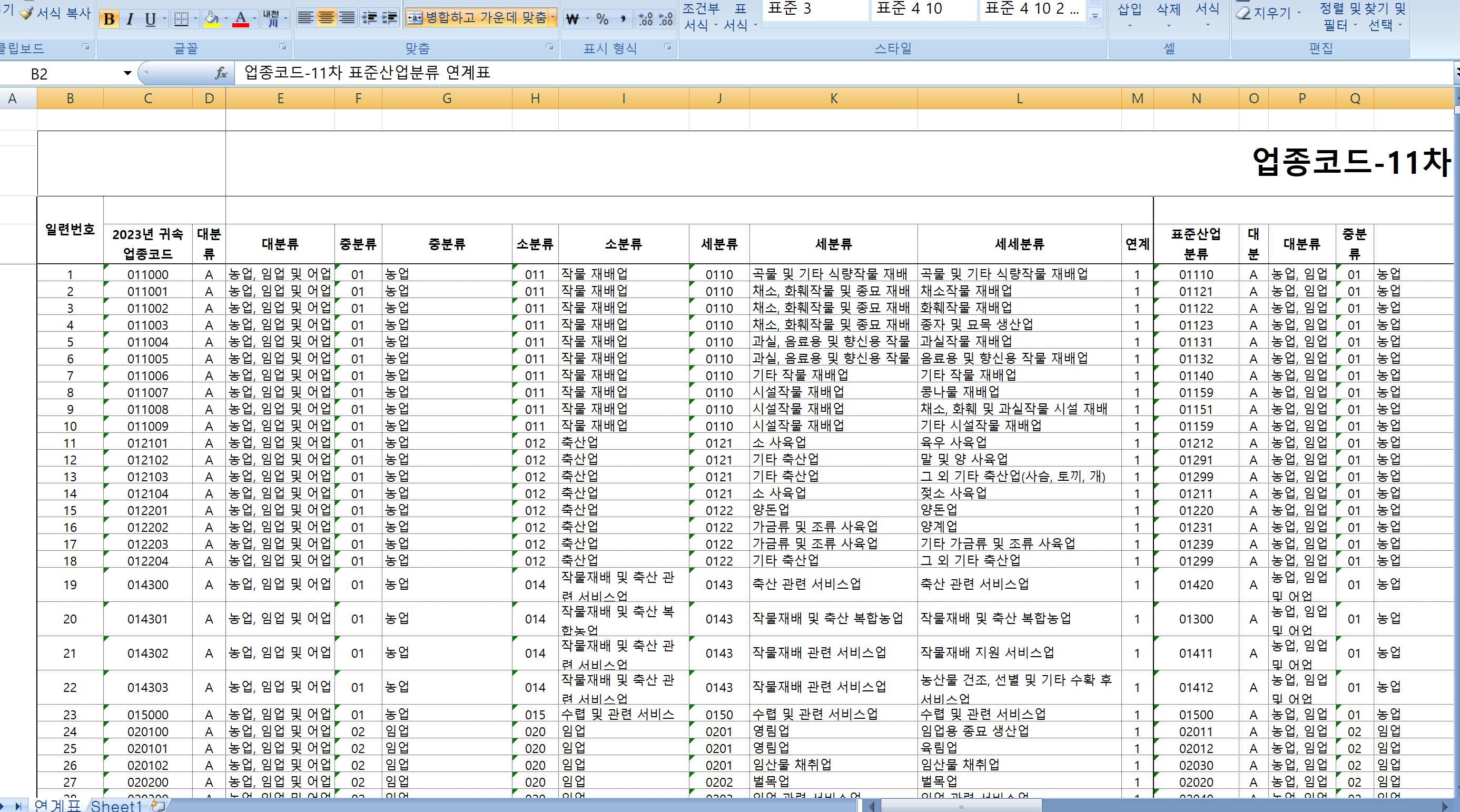Screen dimensions: 1460x812
Task: Click align text right icon
Action: point(347,18)
